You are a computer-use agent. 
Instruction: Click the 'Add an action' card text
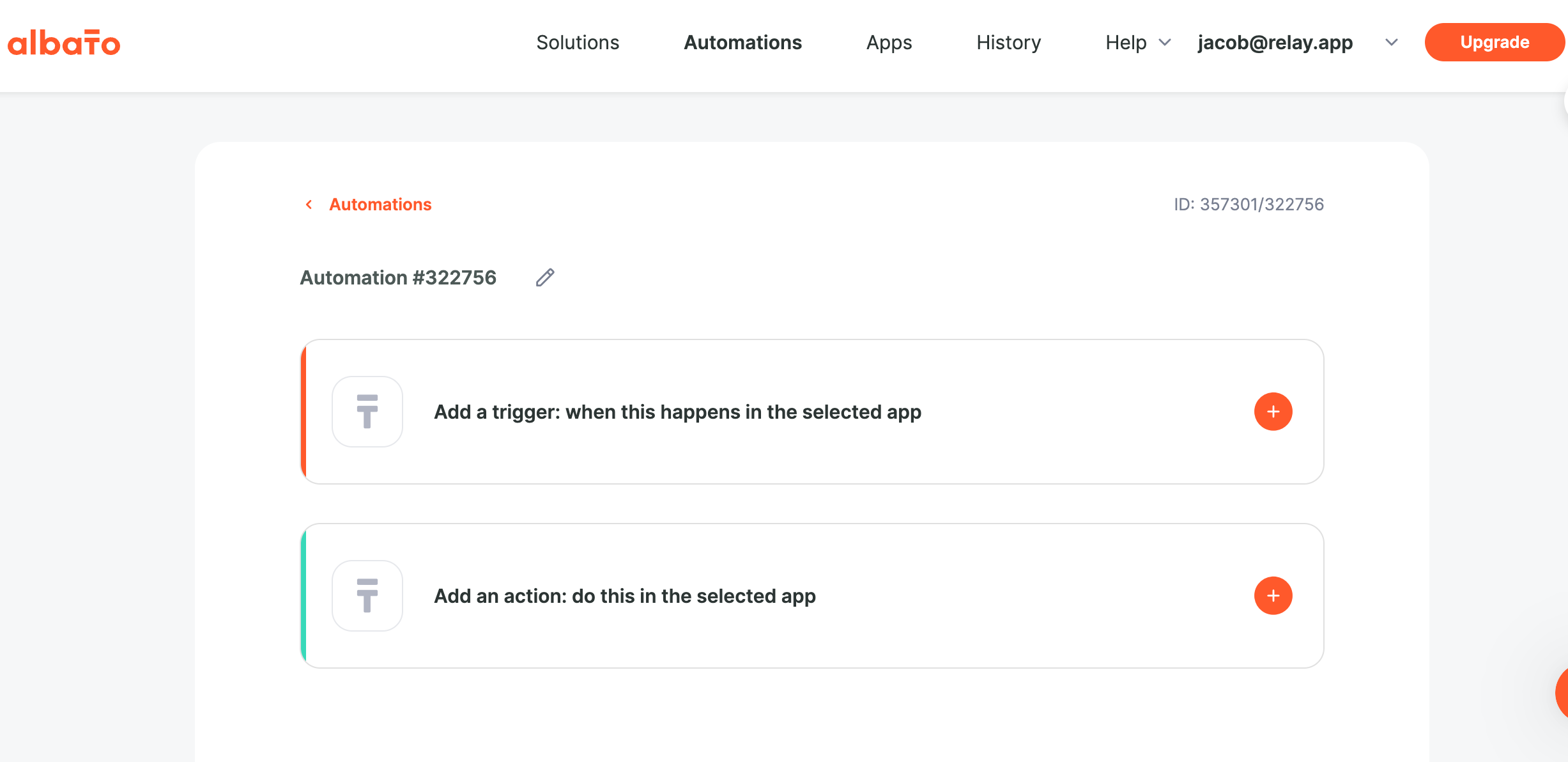[624, 596]
